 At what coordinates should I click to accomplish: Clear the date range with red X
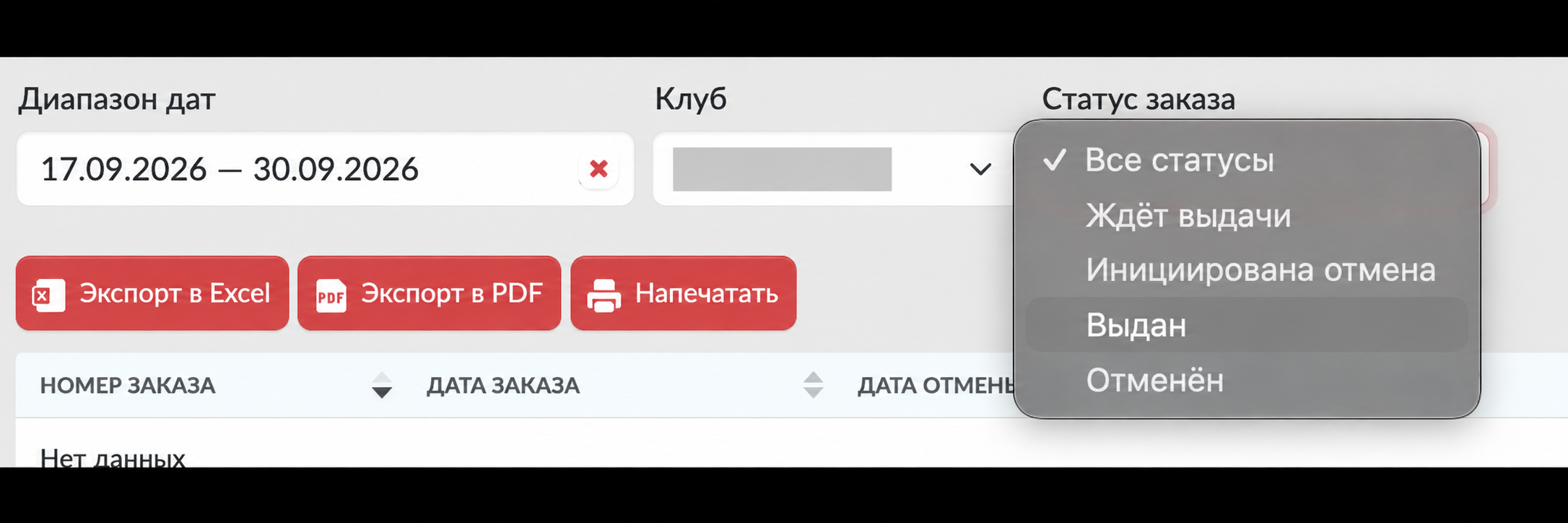[x=598, y=169]
